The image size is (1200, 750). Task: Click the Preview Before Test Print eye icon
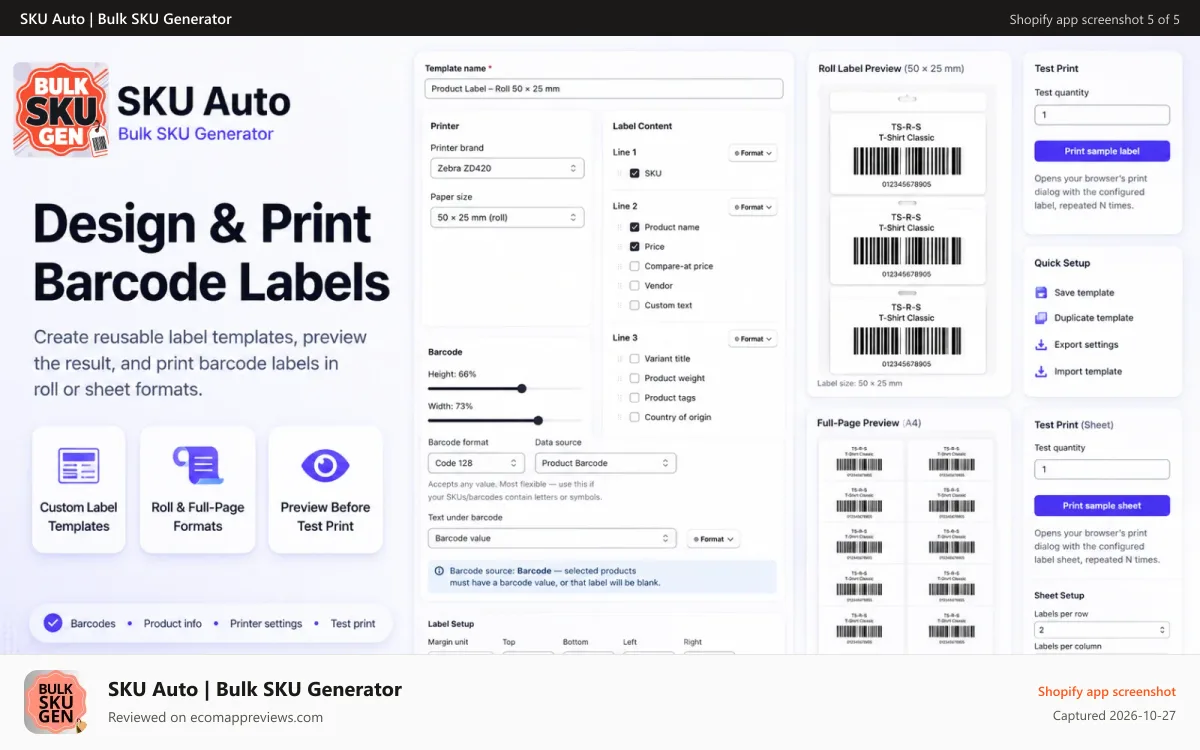click(325, 466)
